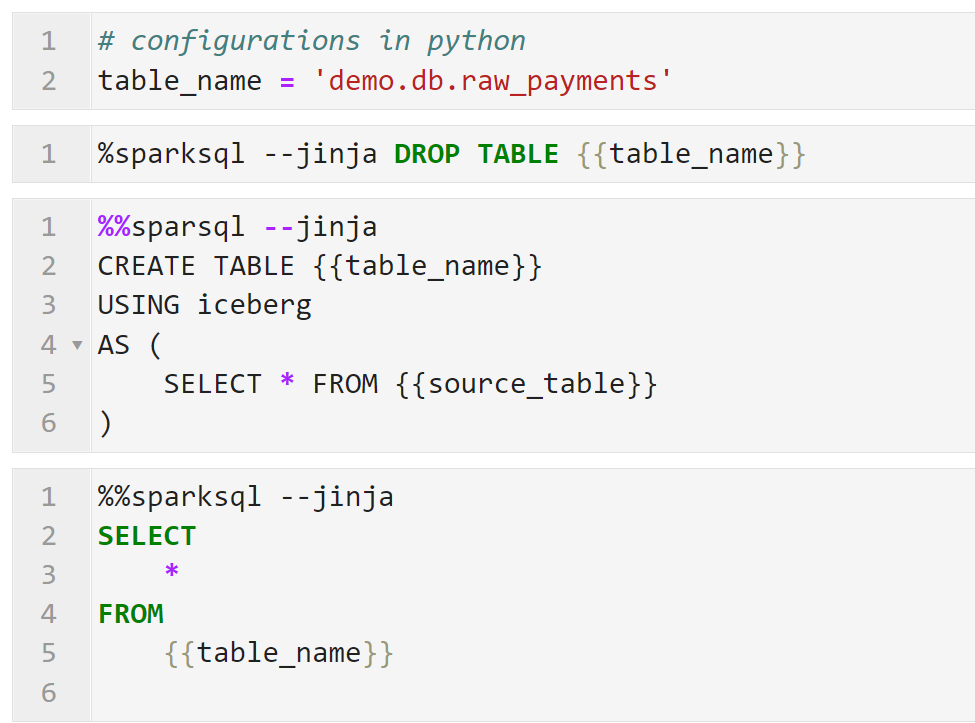Image resolution: width=975 pixels, height=723 pixels.
Task: Collapse the AS ( code fold arrow
Action: pyautogui.click(x=77, y=346)
